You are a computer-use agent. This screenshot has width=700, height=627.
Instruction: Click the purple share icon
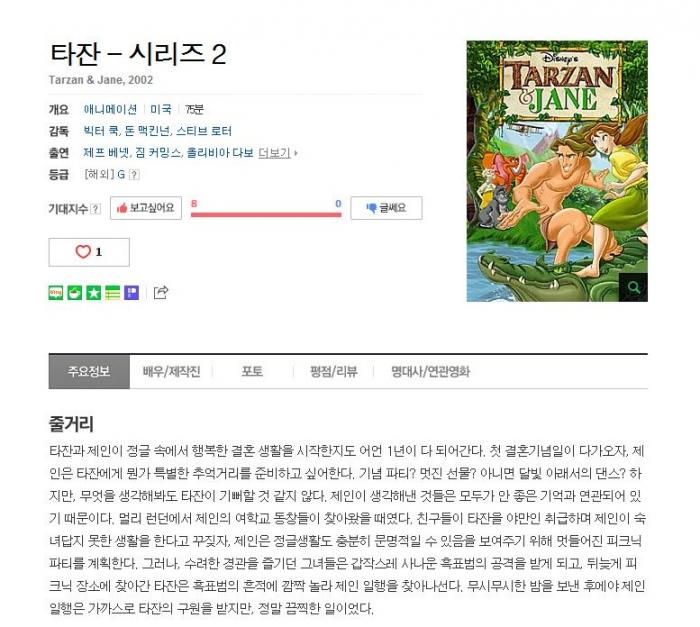132,293
